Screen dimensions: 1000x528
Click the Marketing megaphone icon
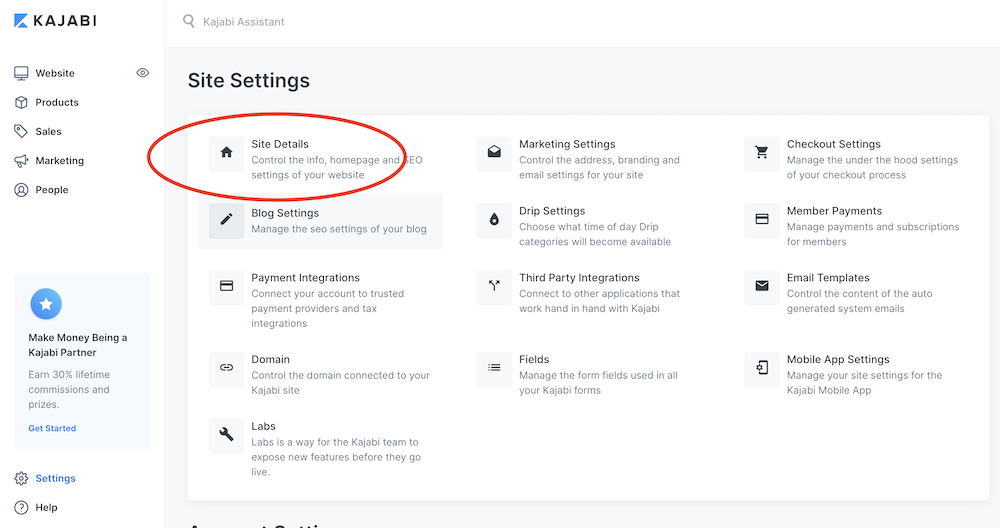21,161
